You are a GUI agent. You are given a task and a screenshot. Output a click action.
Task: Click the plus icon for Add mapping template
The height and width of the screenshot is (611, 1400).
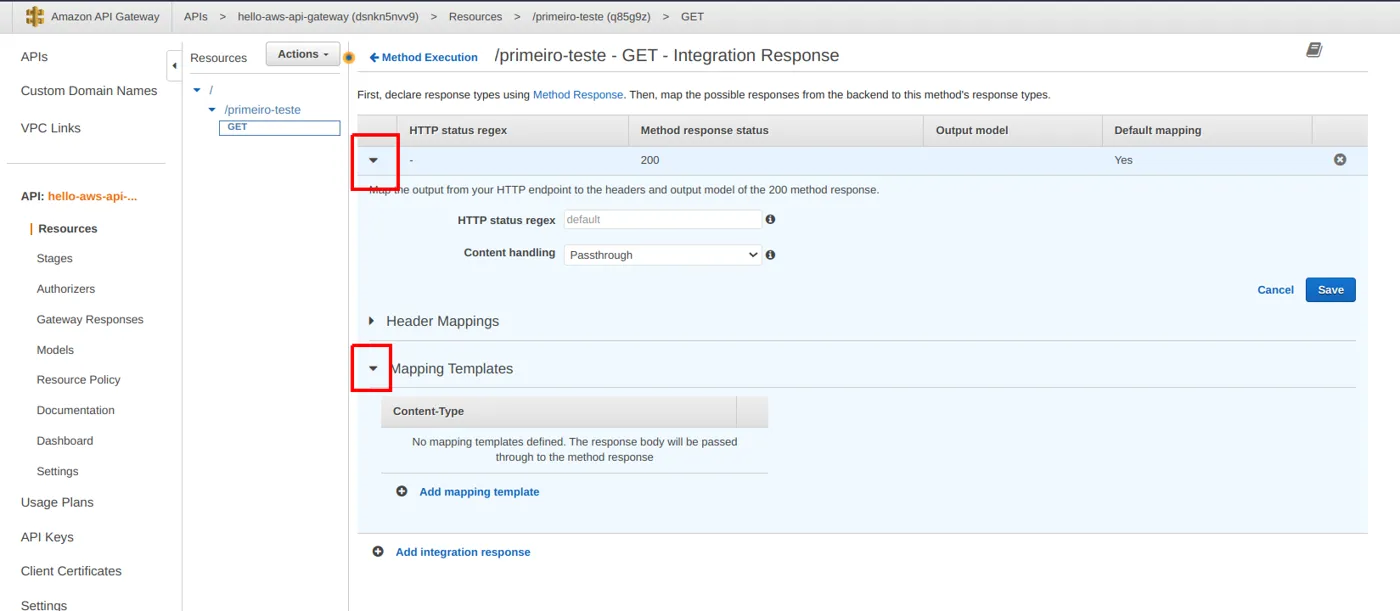402,492
